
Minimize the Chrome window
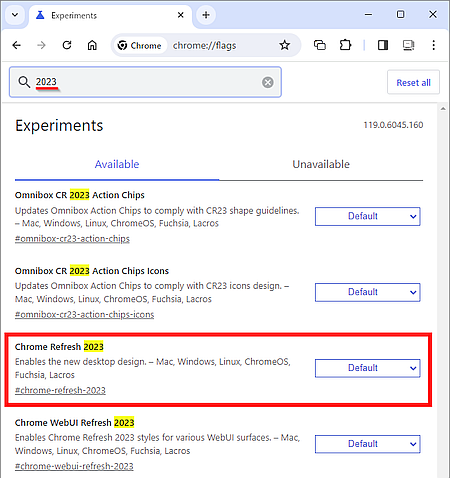click(368, 14)
